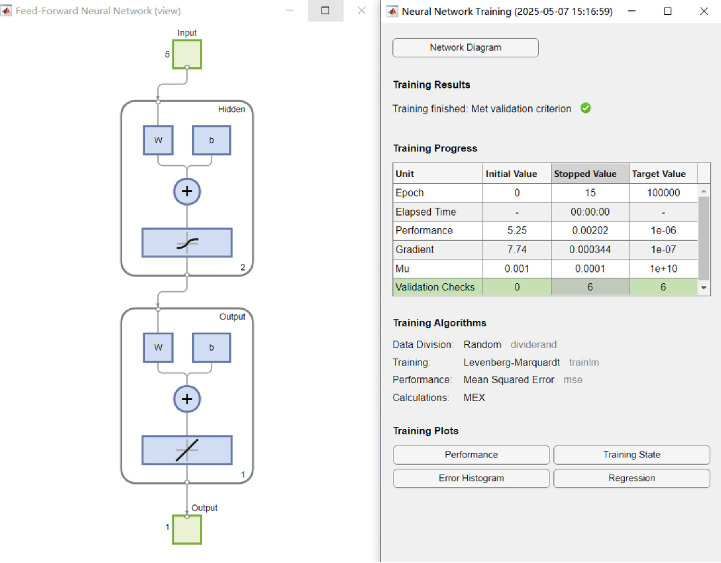Select the Output layer bias b block
721x563 pixels.
coord(212,347)
